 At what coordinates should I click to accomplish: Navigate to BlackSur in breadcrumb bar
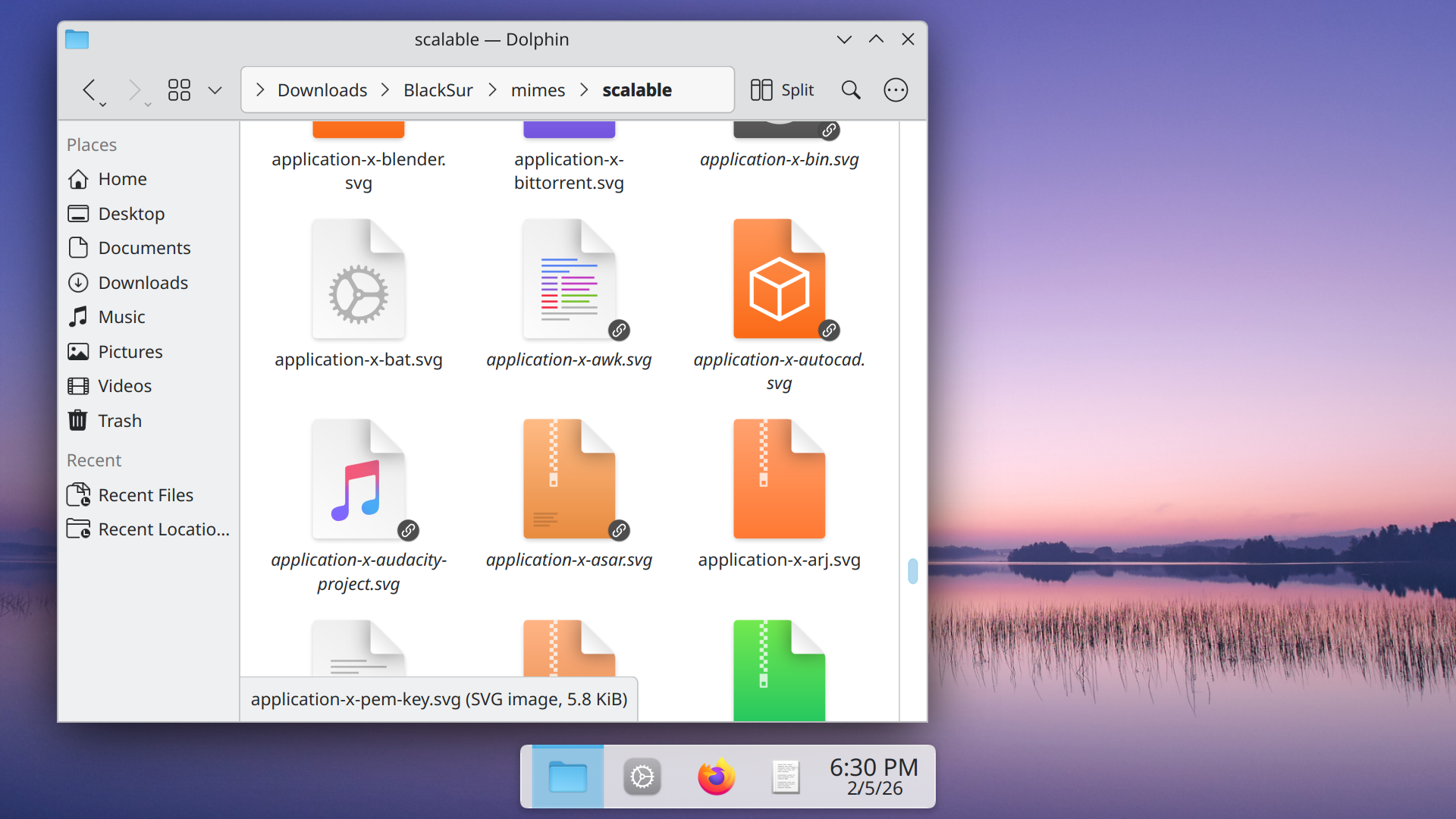(x=438, y=90)
